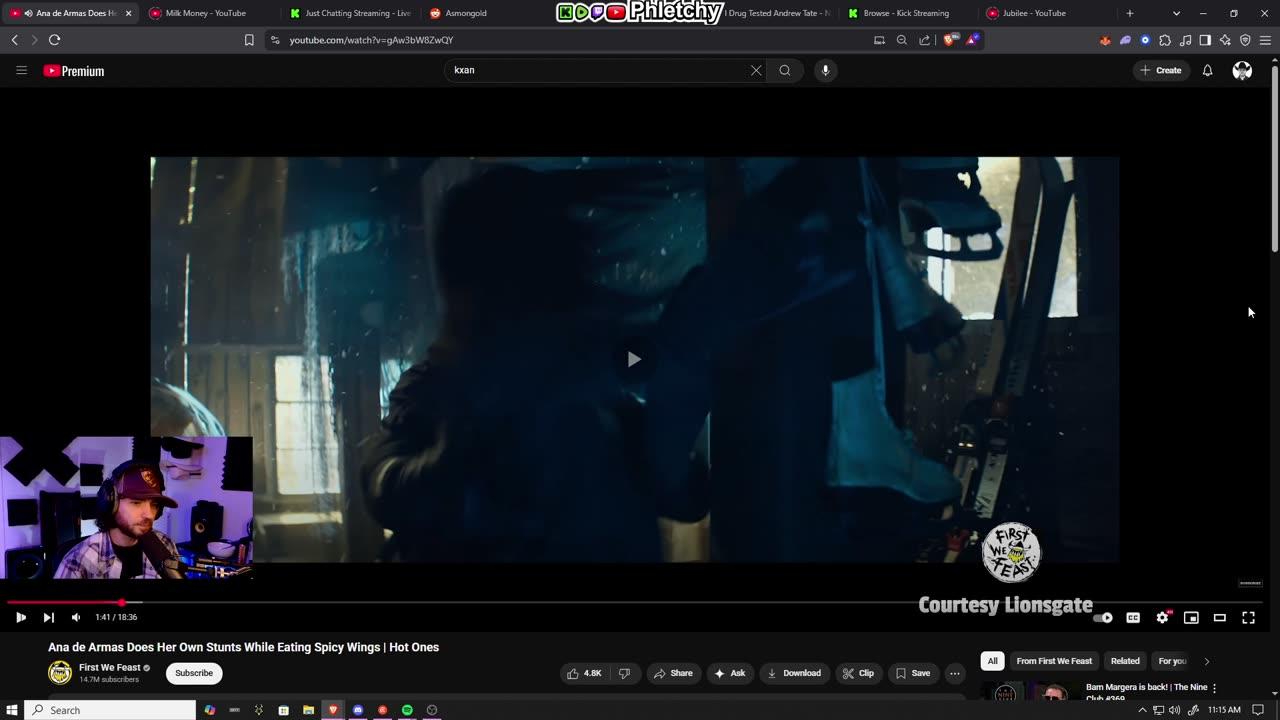The width and height of the screenshot is (1280, 720).
Task: Create a Clip of the video
Action: (858, 673)
